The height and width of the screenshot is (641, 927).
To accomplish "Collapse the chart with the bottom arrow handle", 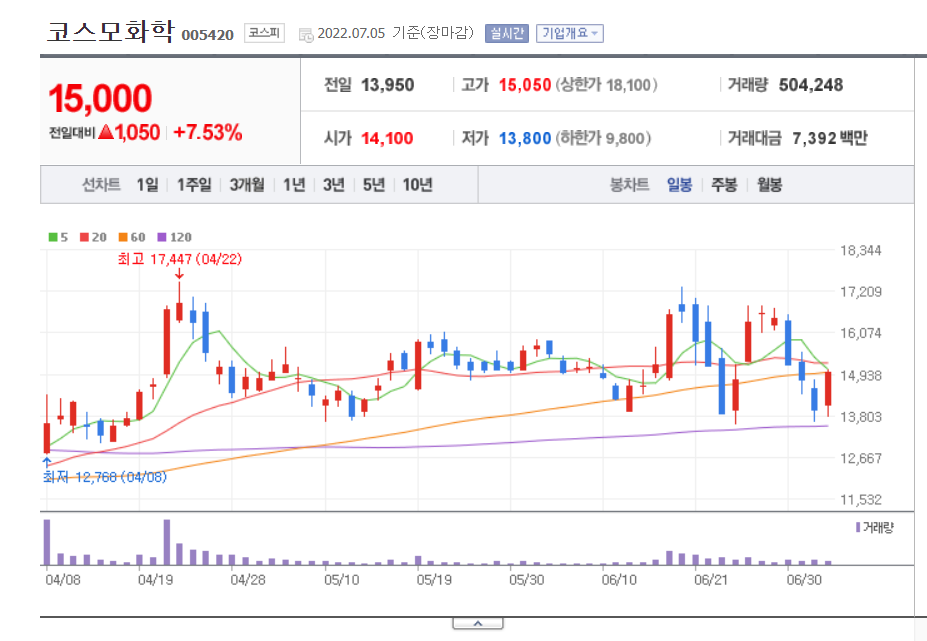I will (x=478, y=623).
